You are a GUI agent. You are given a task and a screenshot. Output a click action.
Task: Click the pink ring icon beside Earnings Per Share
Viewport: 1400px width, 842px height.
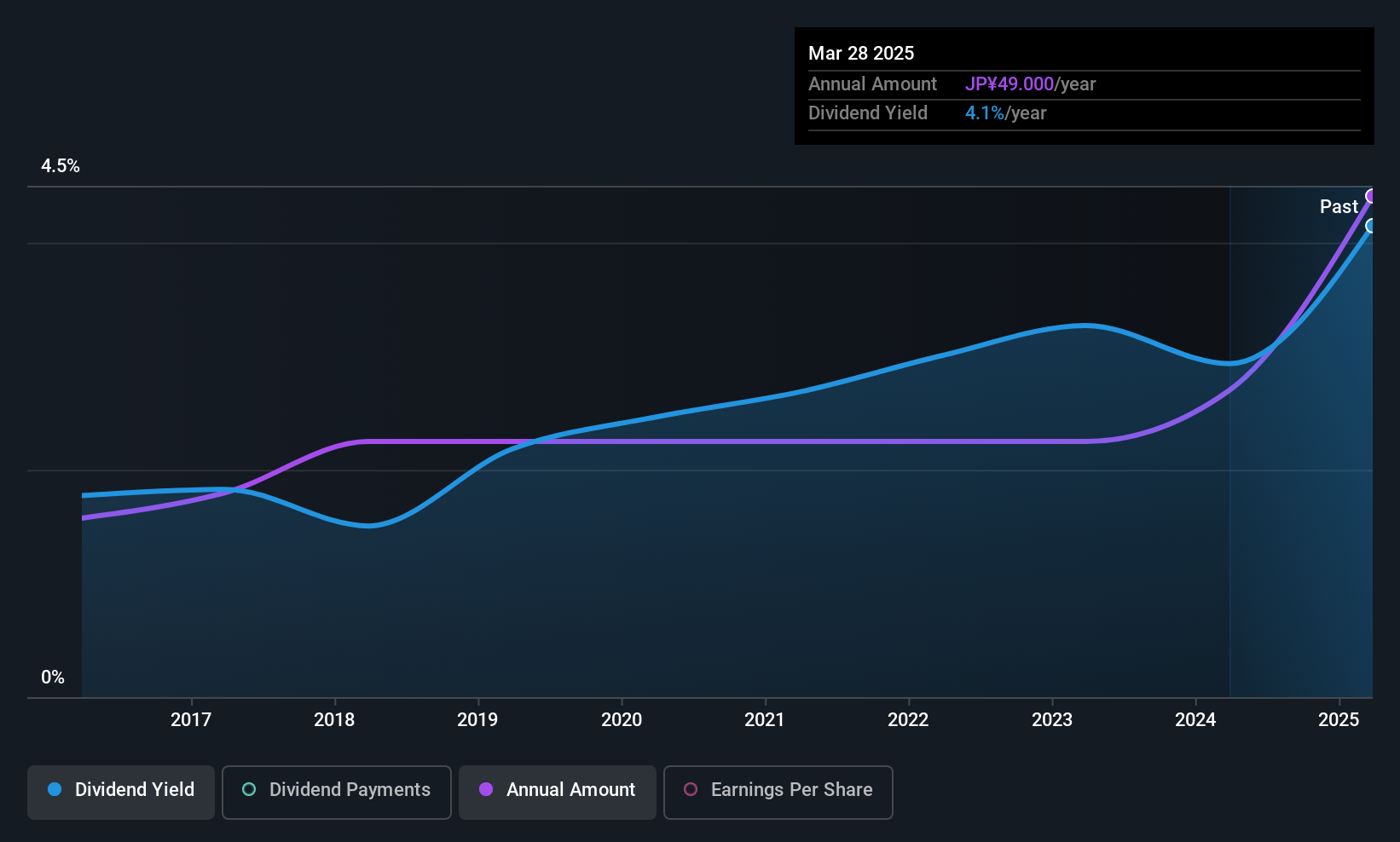click(691, 790)
